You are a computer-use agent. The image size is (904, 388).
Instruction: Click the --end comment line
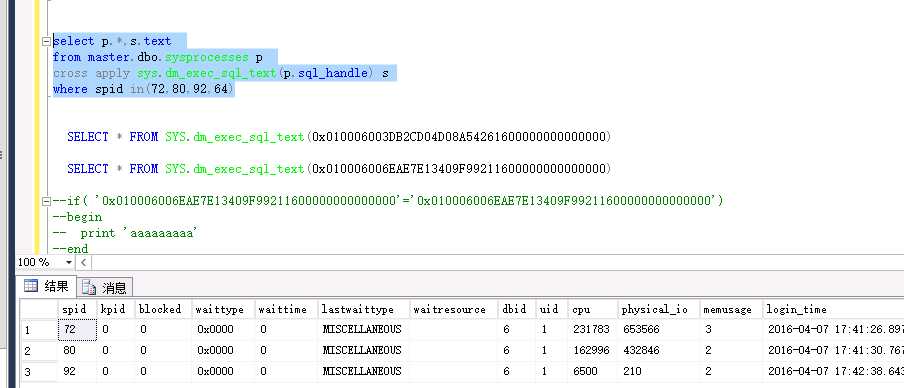(70, 249)
